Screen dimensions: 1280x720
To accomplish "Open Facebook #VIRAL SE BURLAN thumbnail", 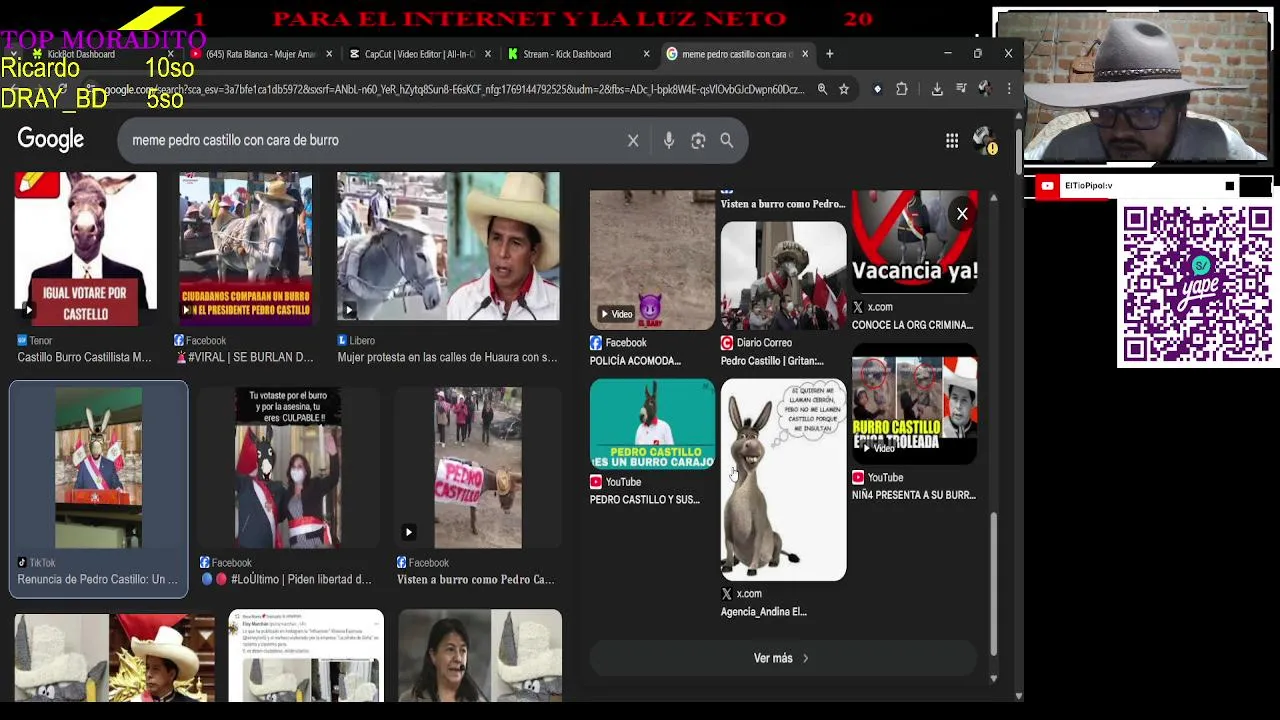I will (x=245, y=248).
